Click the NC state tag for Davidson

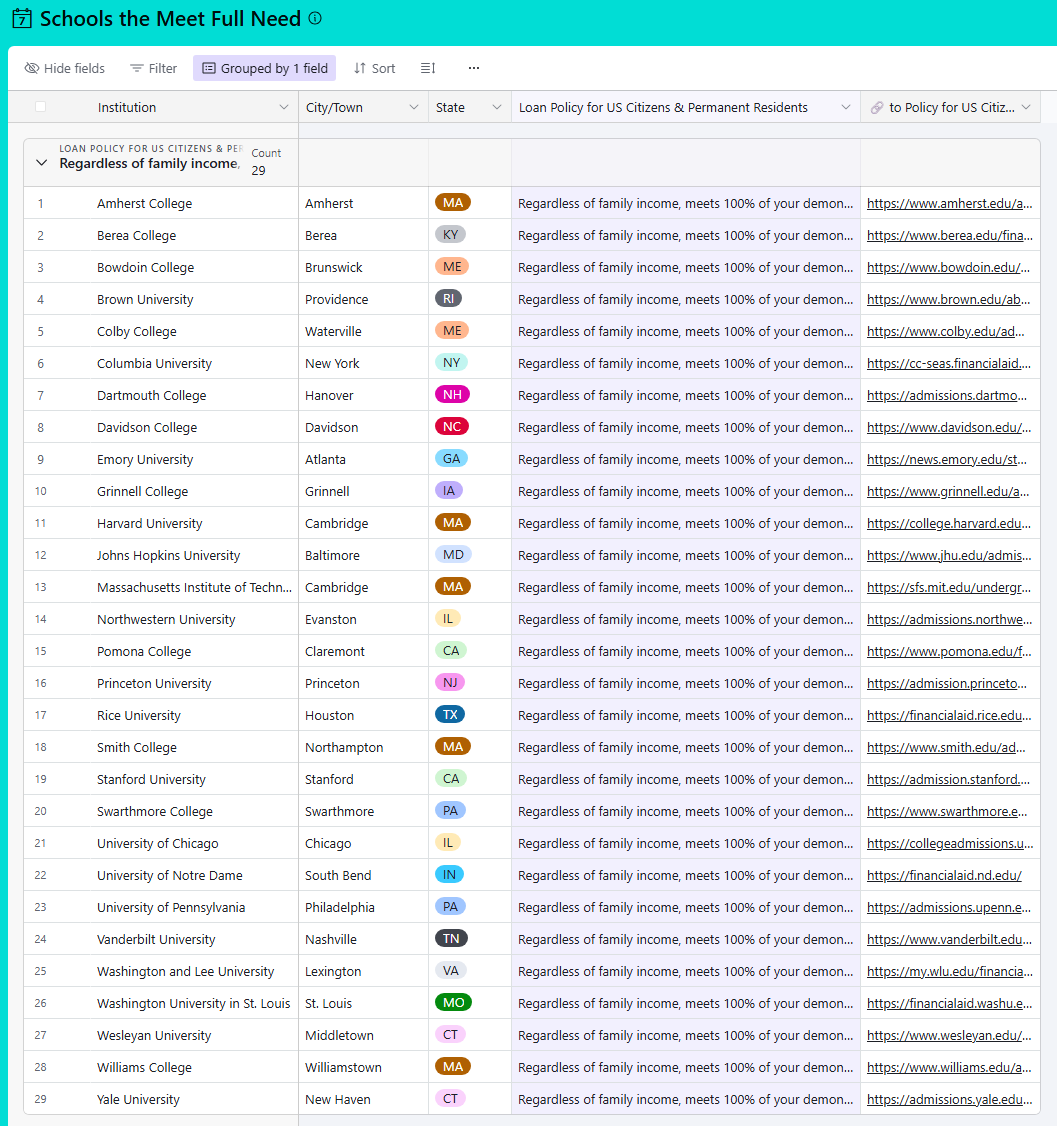click(x=452, y=427)
